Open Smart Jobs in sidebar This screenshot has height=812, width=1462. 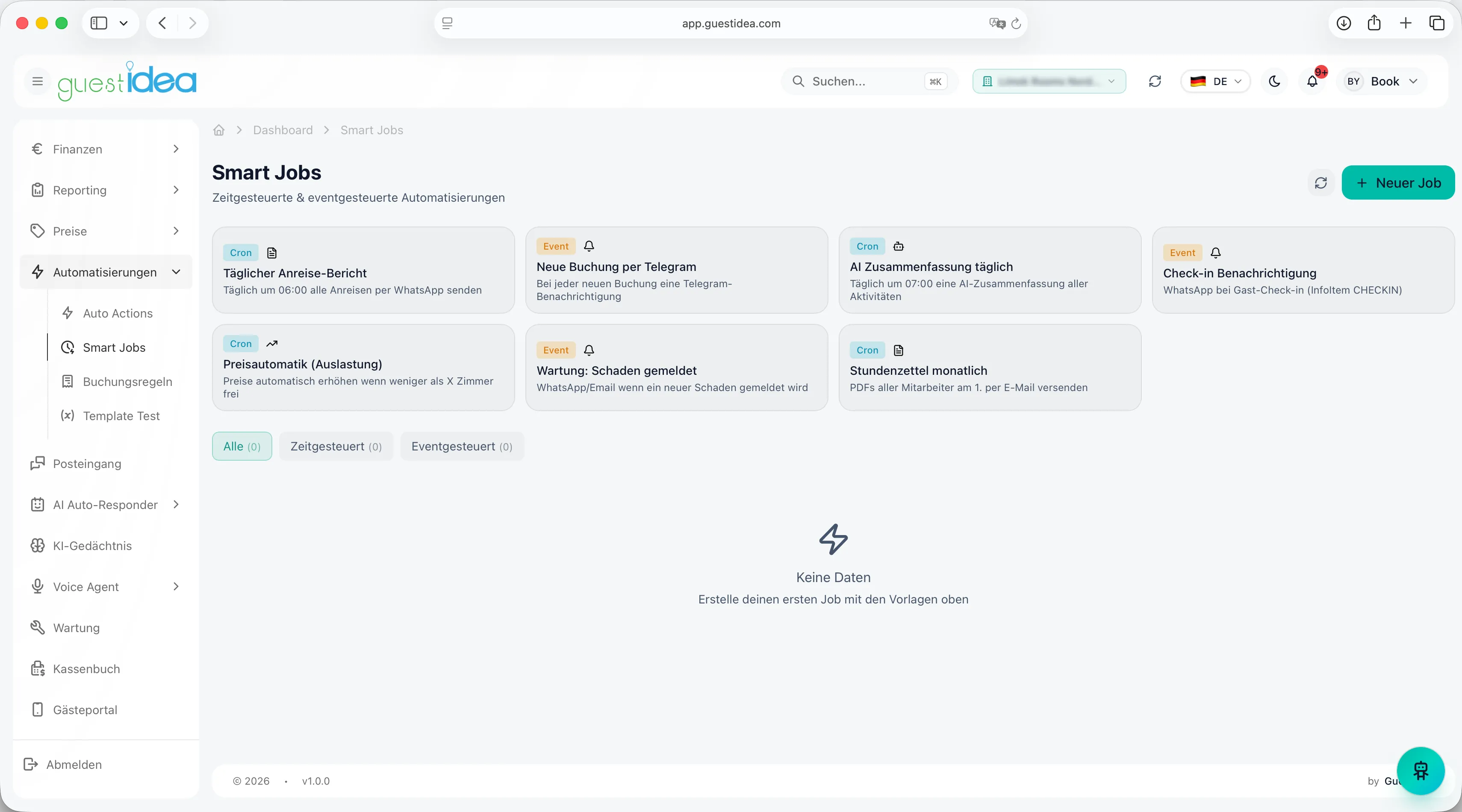[114, 347]
